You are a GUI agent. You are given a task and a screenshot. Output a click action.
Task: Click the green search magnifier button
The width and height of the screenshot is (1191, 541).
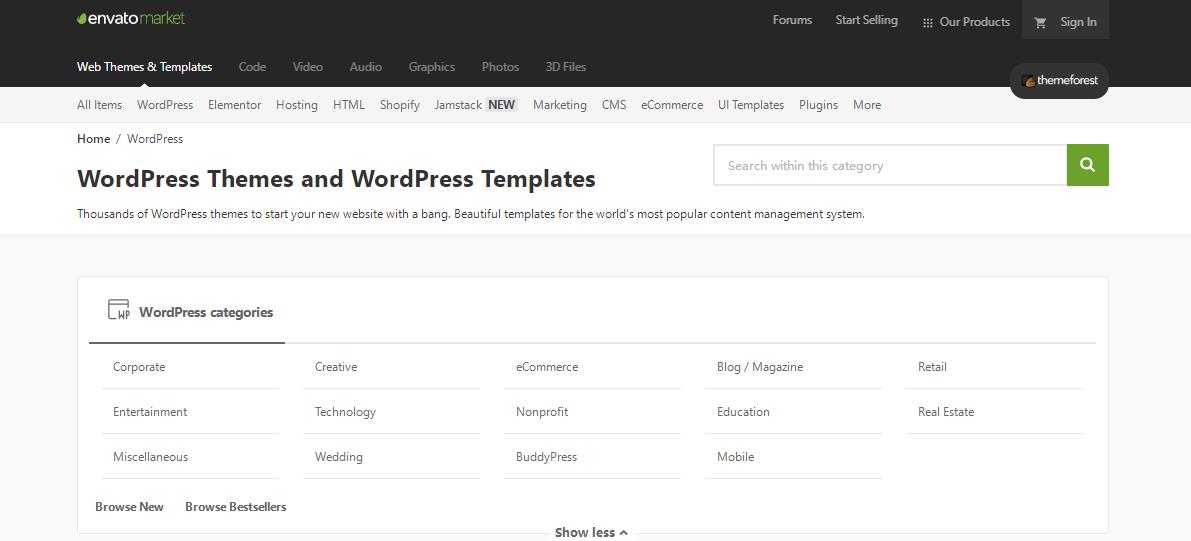tap(1087, 166)
